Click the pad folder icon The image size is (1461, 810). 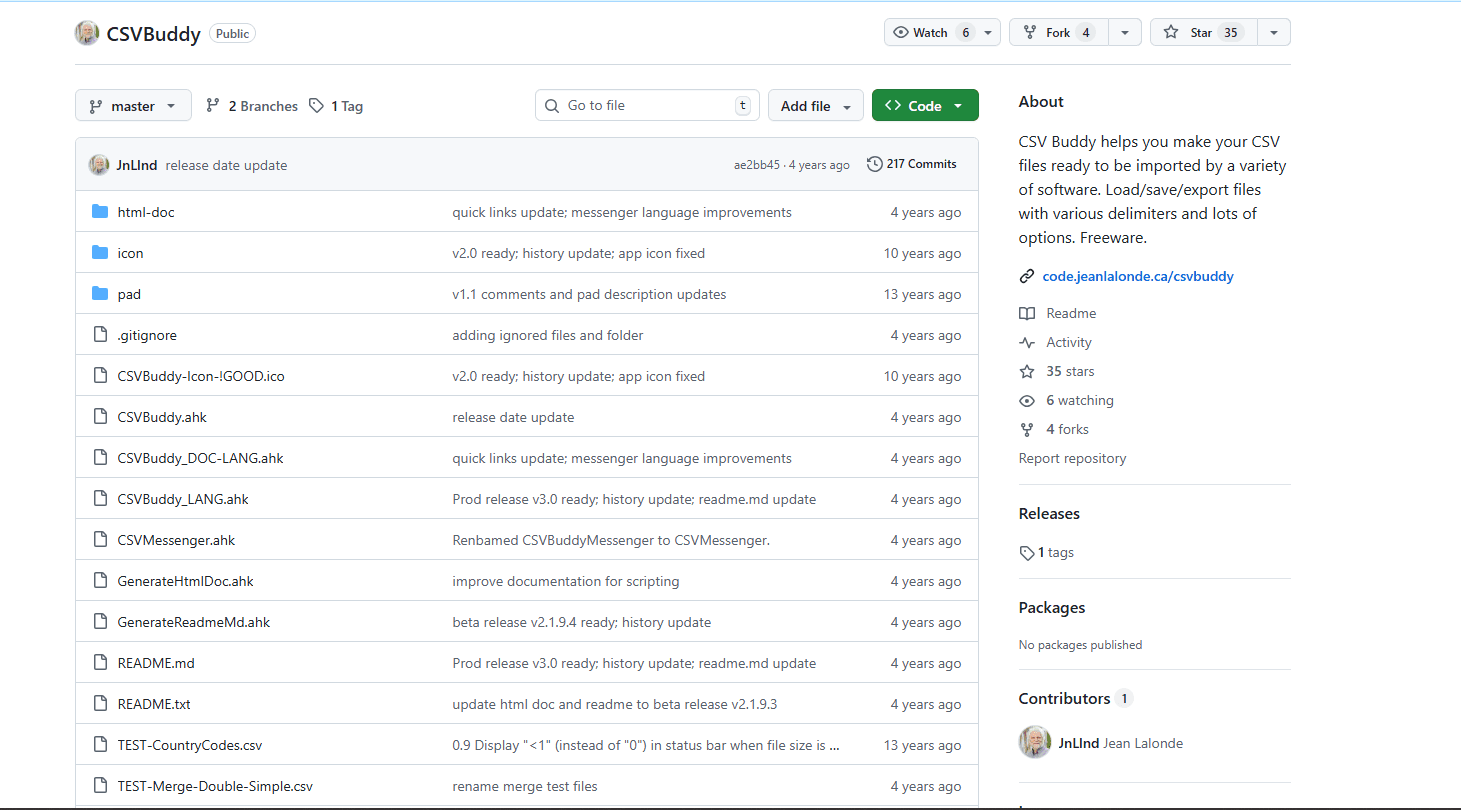[100, 294]
